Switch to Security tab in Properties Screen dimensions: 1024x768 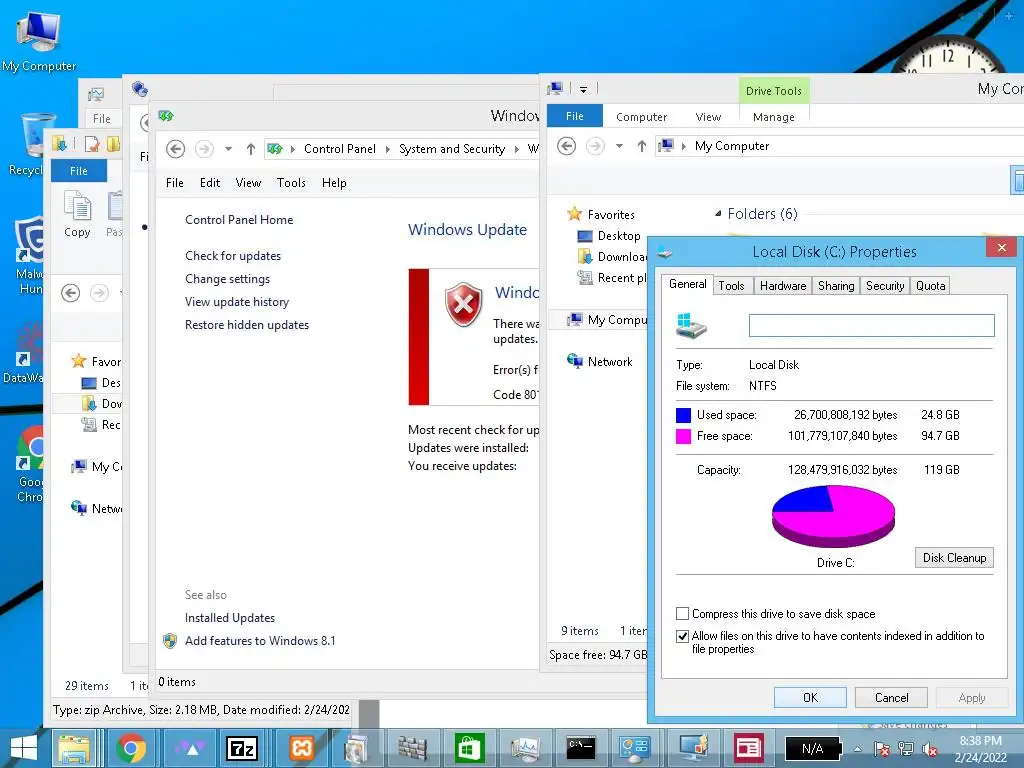tap(885, 285)
